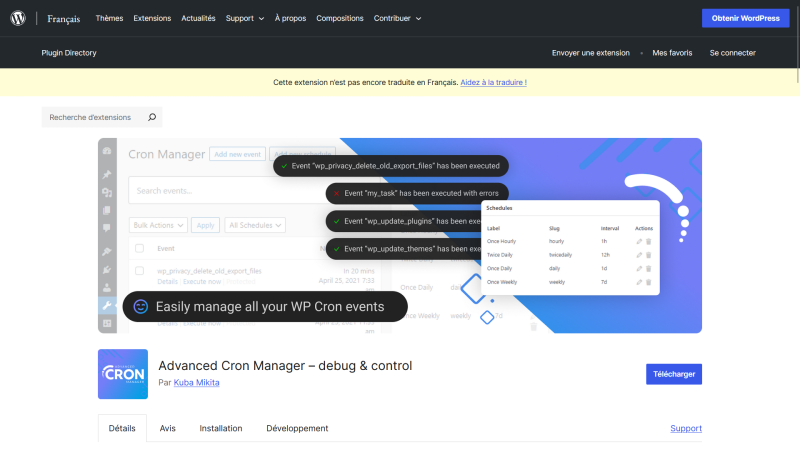Open the Plugin Directory link
The width and height of the screenshot is (800, 450).
pos(69,53)
